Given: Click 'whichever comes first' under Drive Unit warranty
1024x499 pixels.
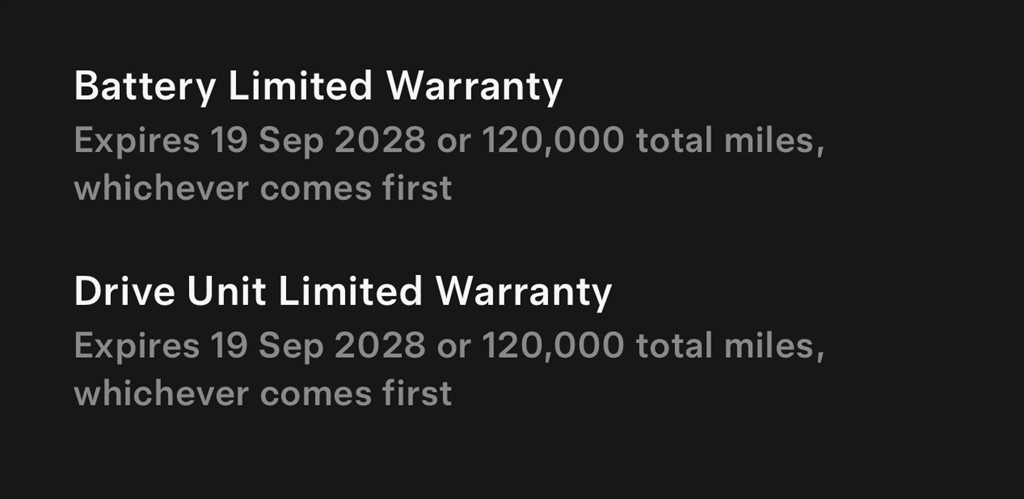Looking at the screenshot, I should (262, 392).
